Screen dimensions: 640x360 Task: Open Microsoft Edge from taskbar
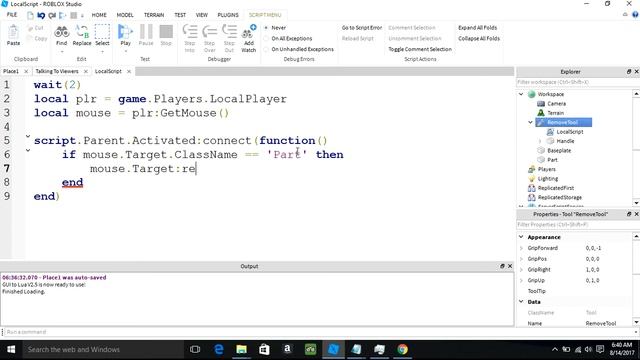click(x=219, y=349)
